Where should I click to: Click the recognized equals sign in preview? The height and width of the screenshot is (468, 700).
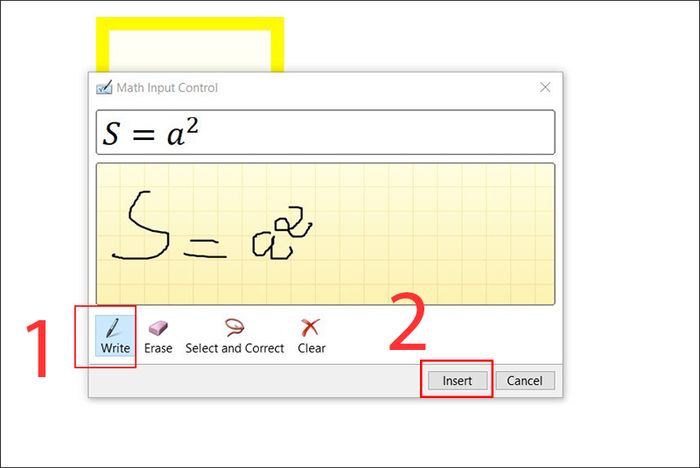(144, 134)
